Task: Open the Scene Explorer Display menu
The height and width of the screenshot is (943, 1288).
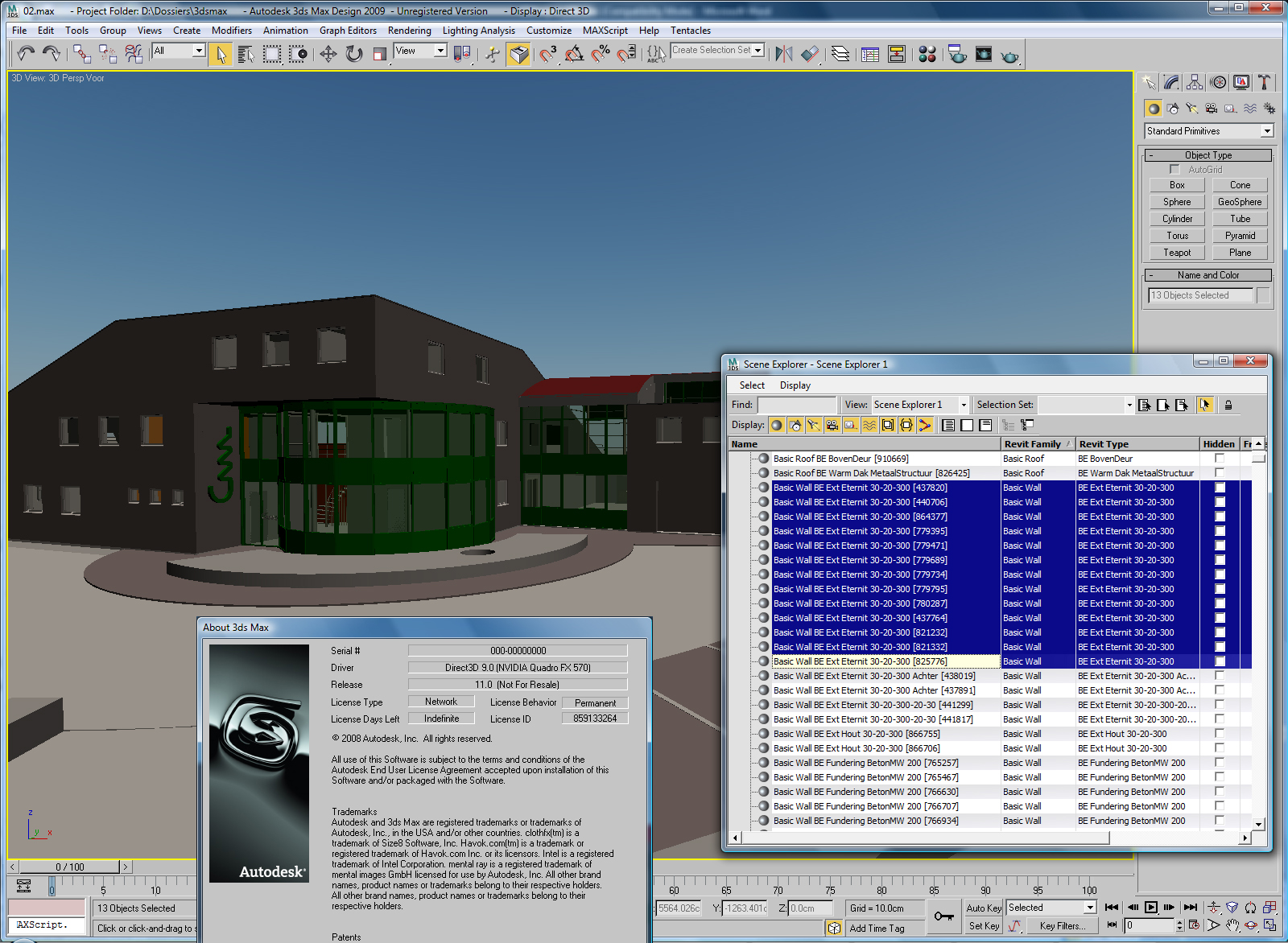Action: (x=795, y=385)
